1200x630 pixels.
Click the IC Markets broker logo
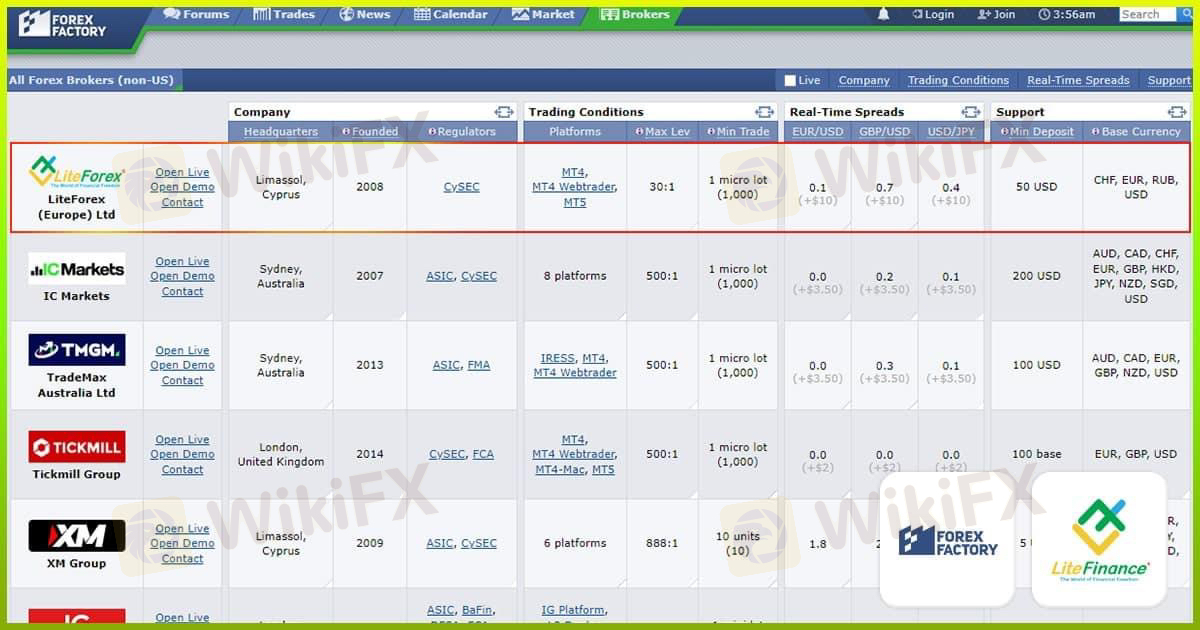click(x=77, y=268)
